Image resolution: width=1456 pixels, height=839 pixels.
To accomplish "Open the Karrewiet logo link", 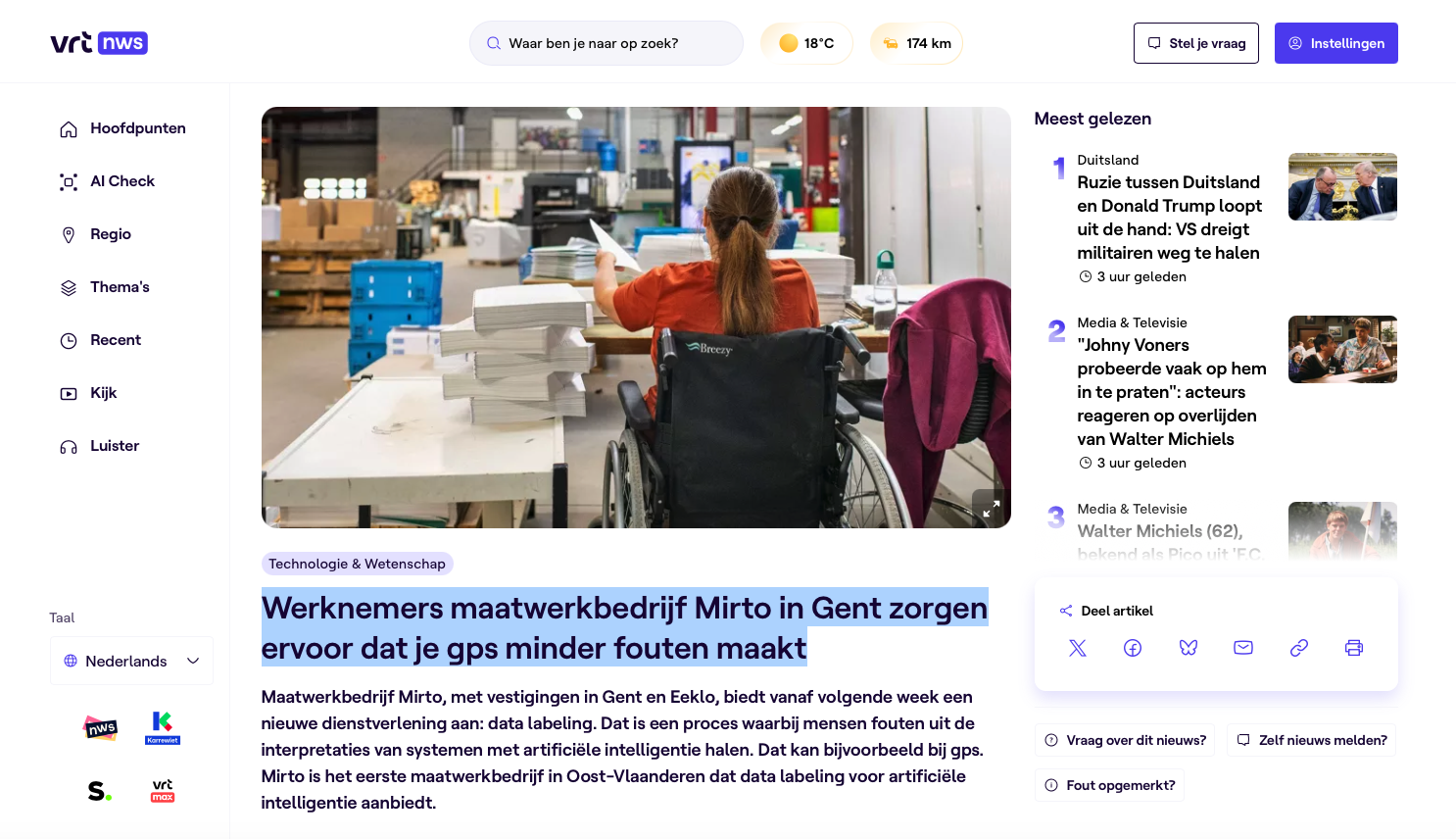I will pyautogui.click(x=163, y=727).
